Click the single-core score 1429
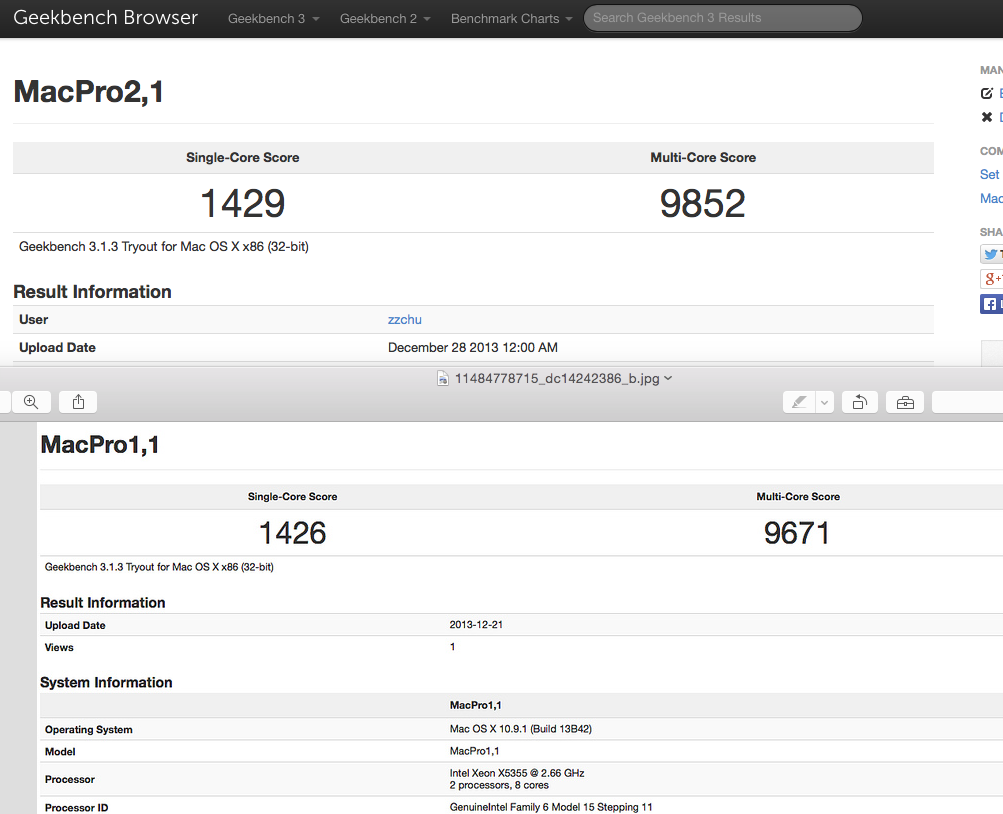 tap(242, 203)
